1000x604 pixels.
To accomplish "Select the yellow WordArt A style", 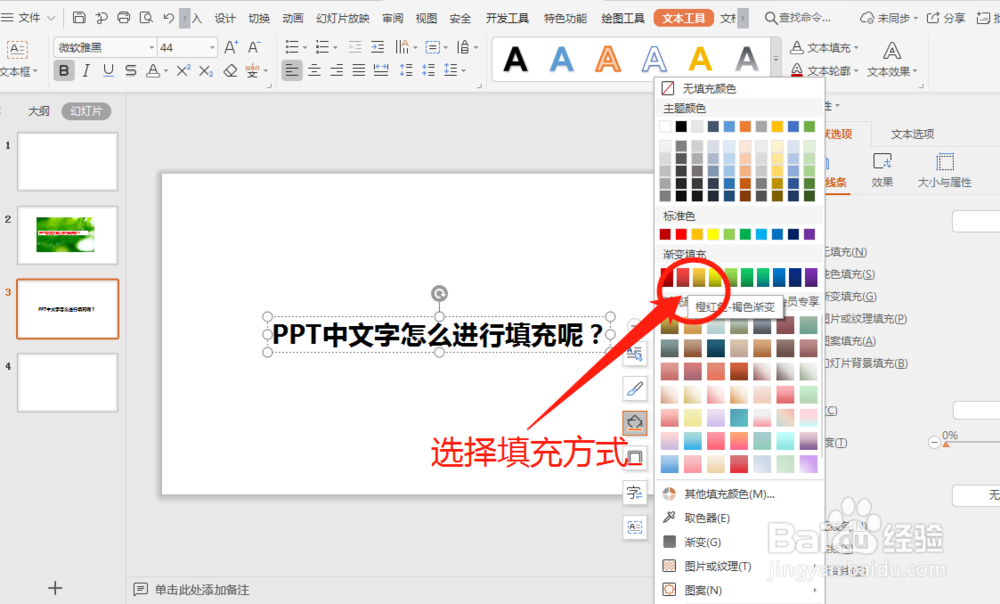I will 700,59.
